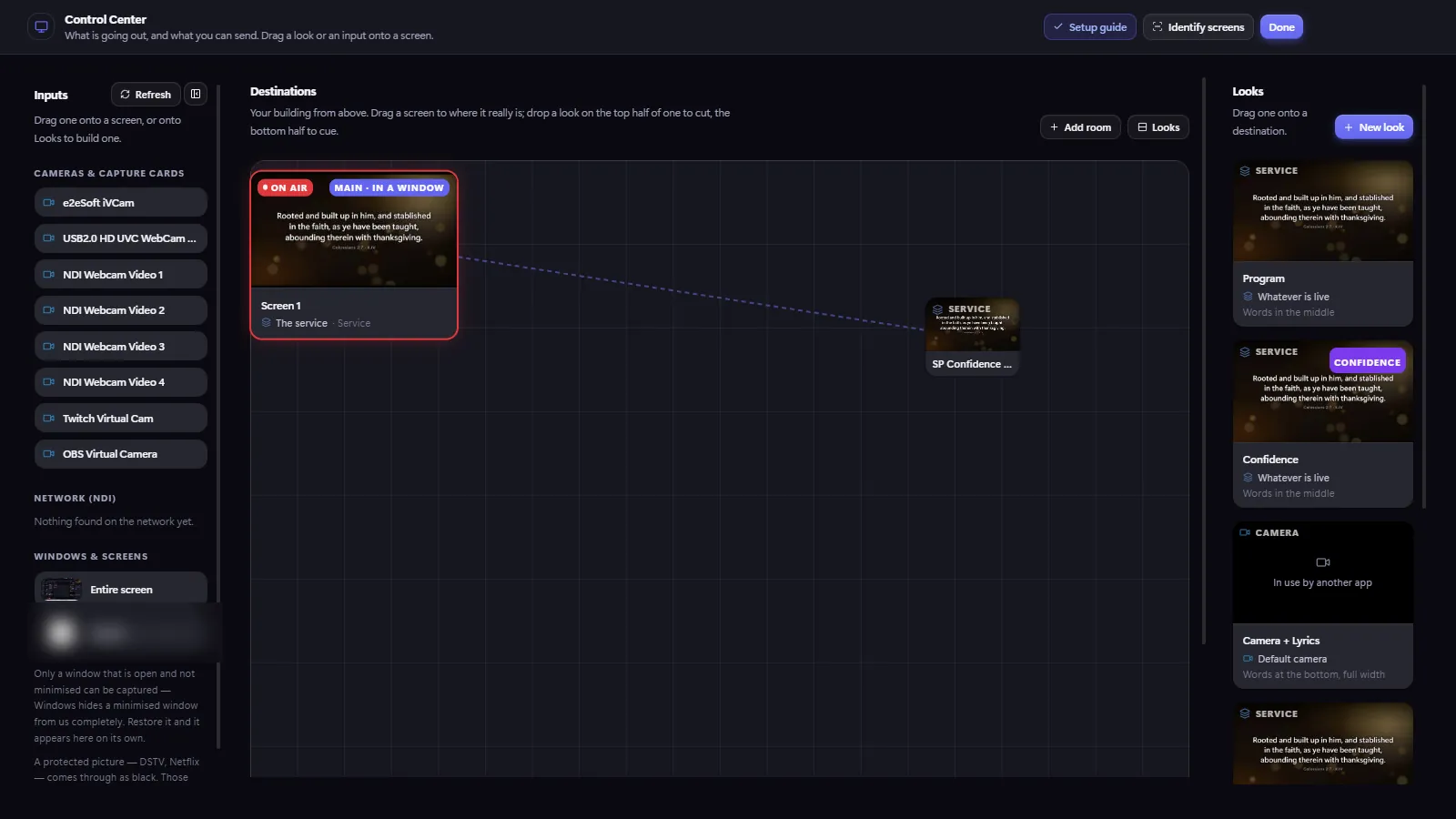Click the Done button

1281,27
